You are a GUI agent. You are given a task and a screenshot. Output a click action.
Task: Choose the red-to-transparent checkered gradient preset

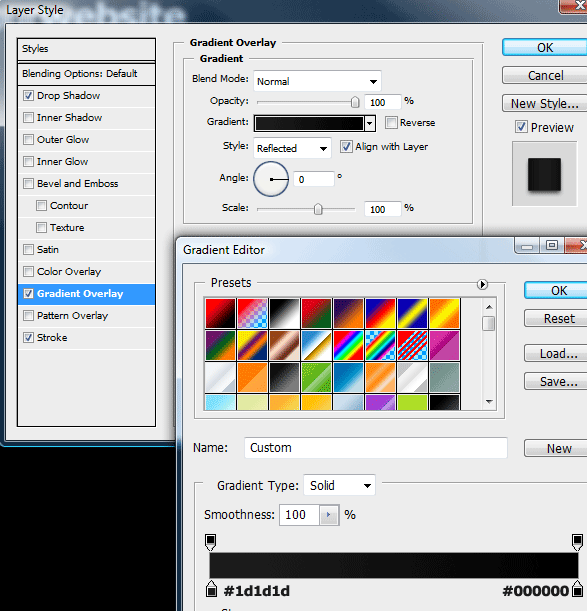[x=252, y=313]
